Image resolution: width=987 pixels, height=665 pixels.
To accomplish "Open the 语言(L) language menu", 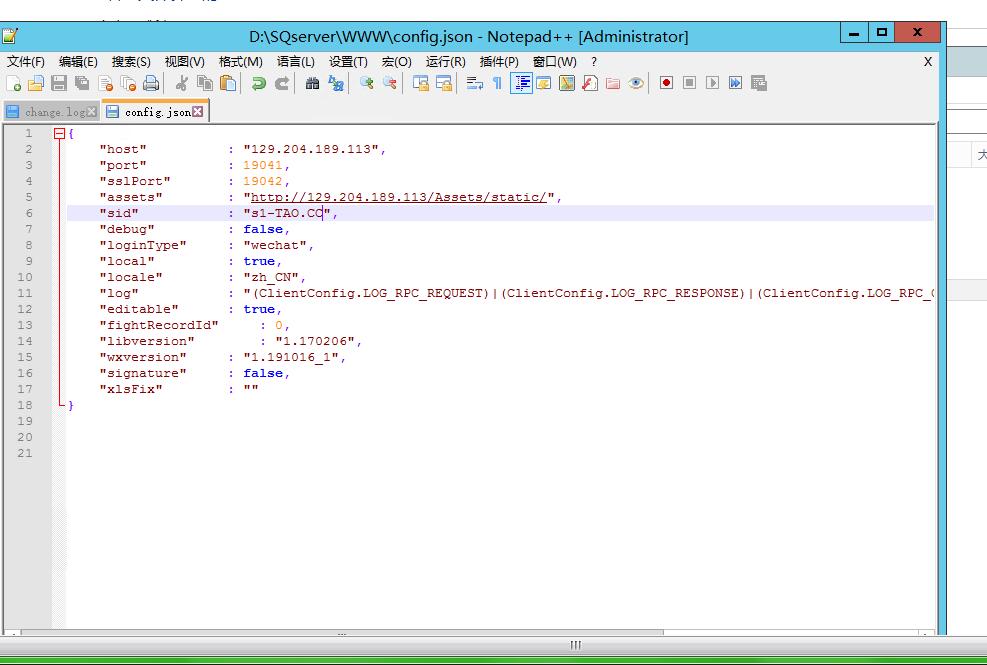I will 295,61.
